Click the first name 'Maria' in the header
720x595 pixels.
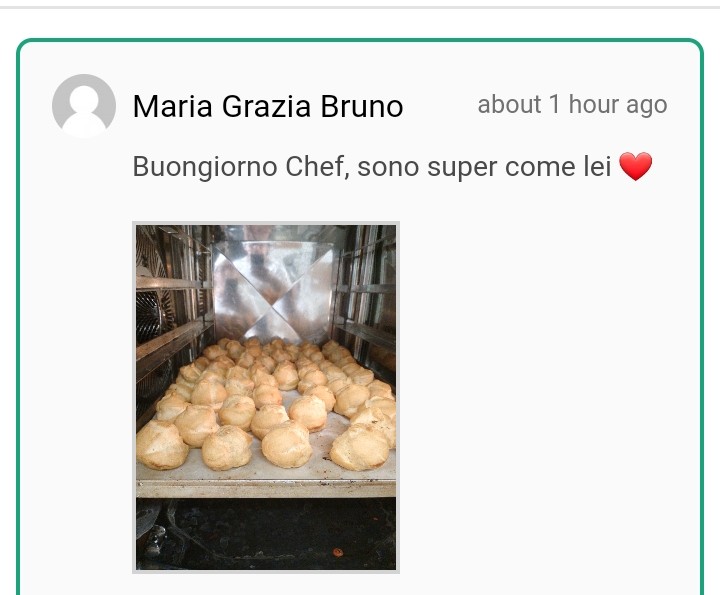pyautogui.click(x=173, y=106)
